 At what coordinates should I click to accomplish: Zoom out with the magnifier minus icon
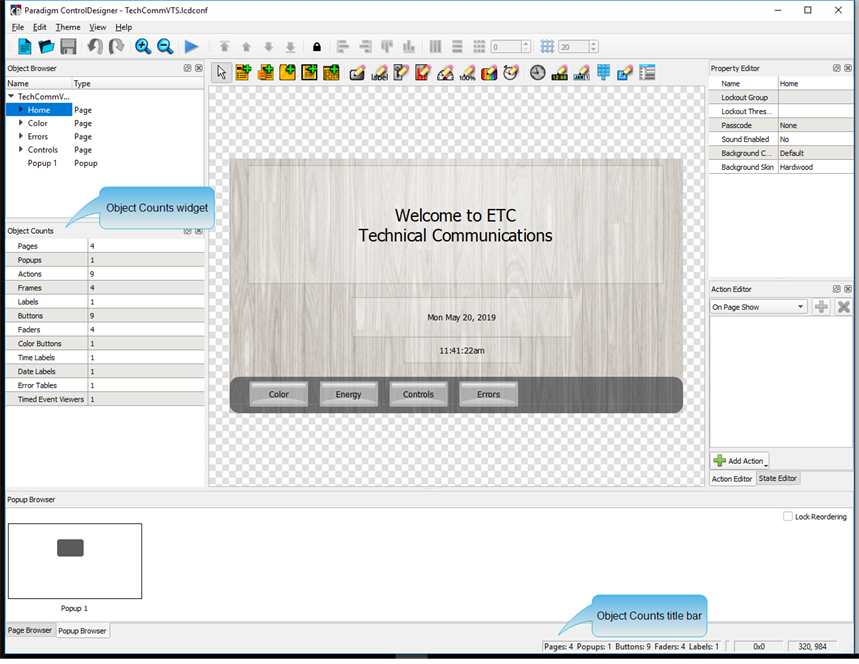point(165,47)
